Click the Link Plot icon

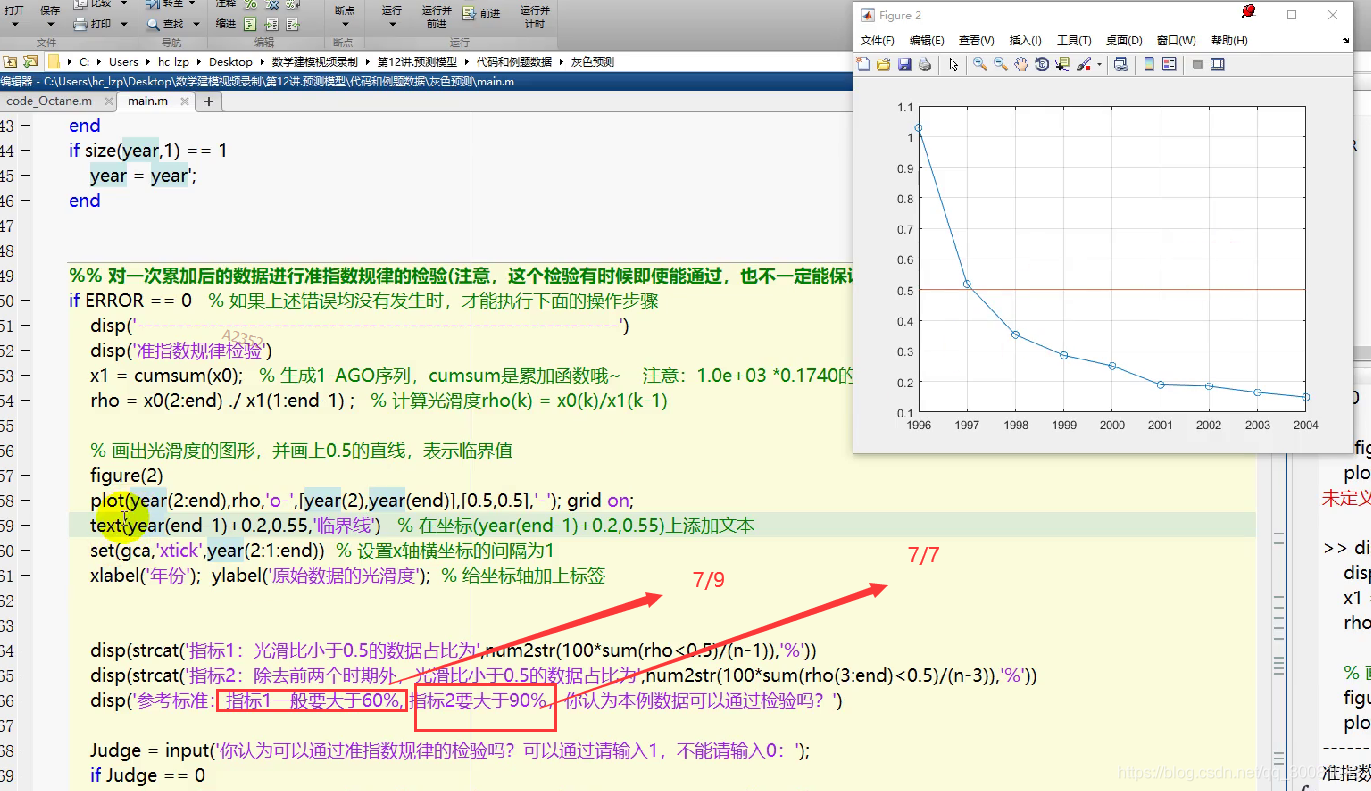[1121, 65]
